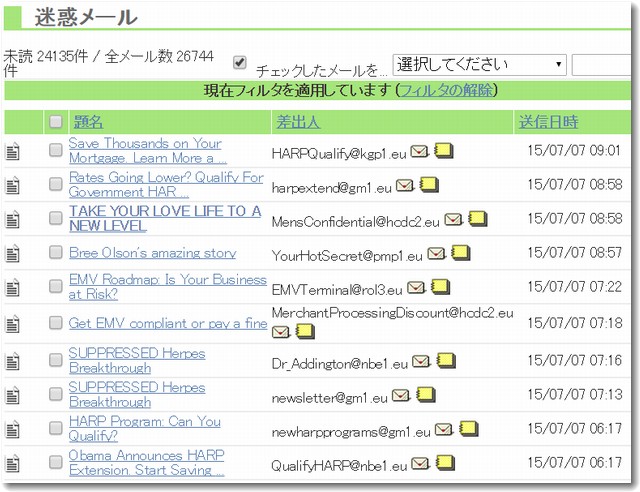Image resolution: width=640 pixels, height=492 pixels.
Task: Click the 迷惑メール heading
Action: click(86, 17)
